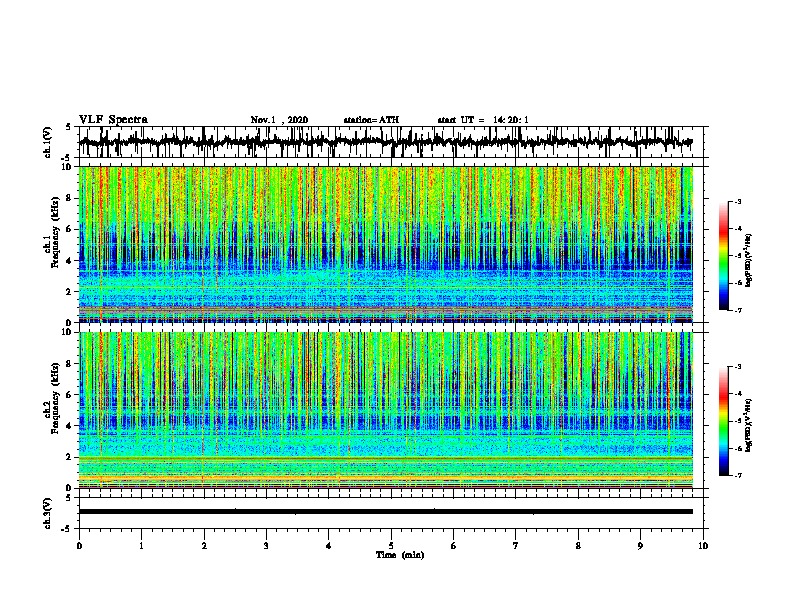Click the log(PSD) label beside the ch.1 colorbar

click(748, 261)
